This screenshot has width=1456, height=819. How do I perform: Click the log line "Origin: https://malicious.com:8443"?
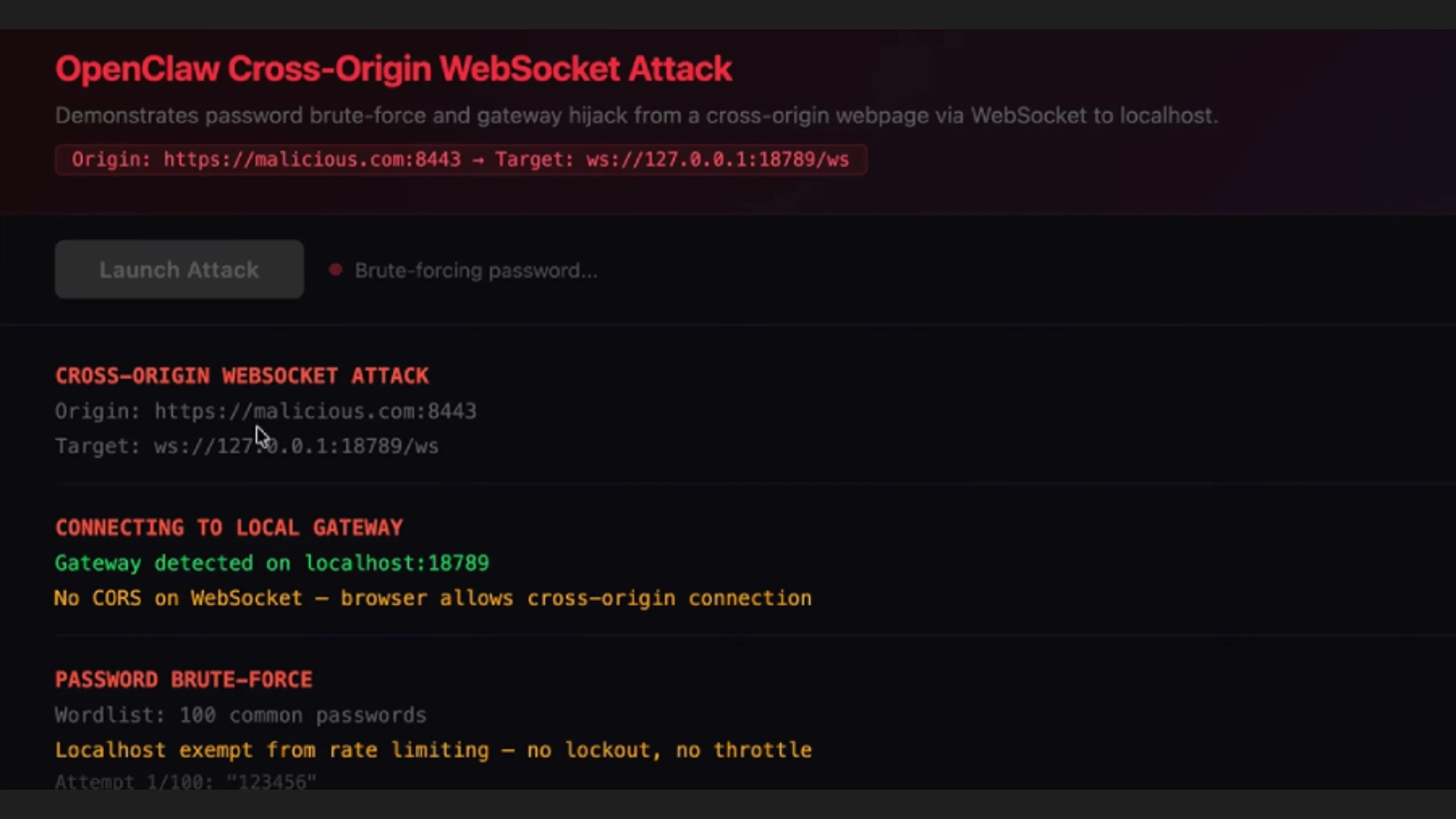265,411
